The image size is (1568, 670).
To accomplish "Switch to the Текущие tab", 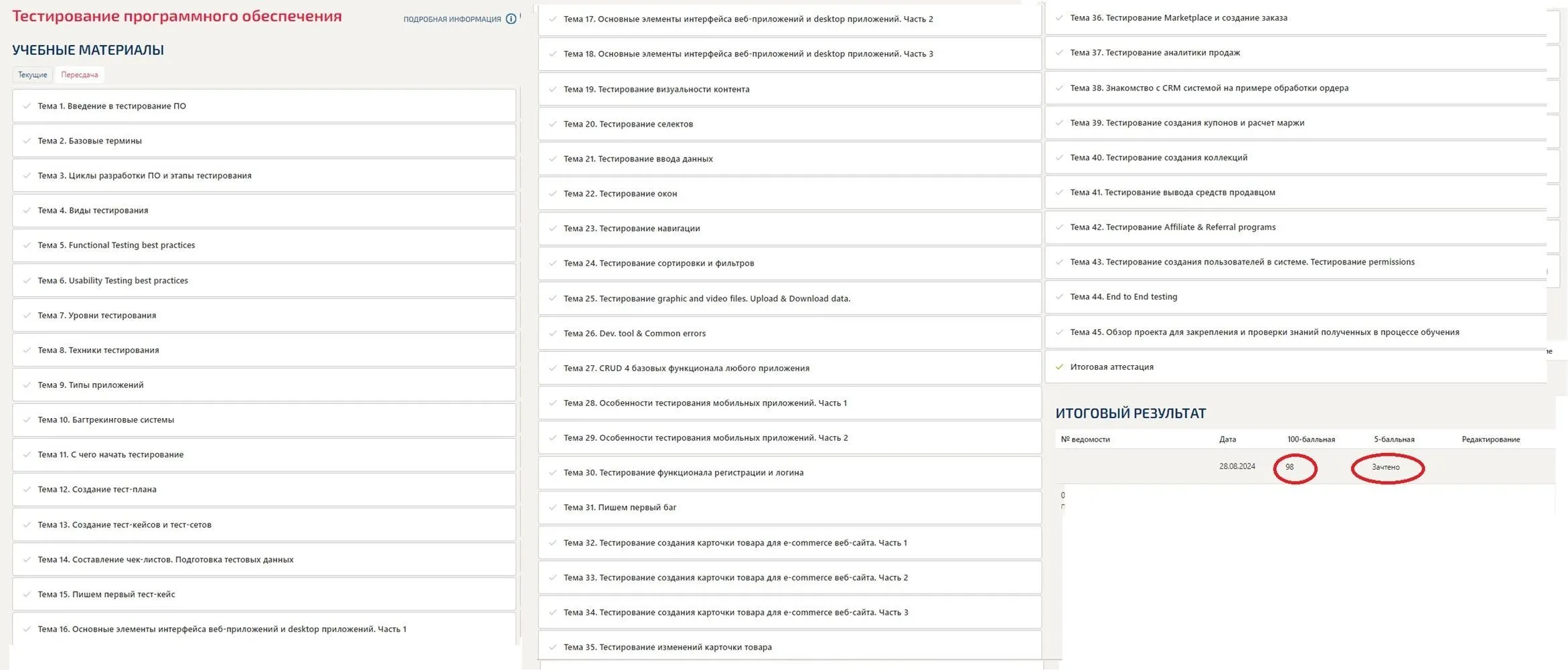I will coord(32,74).
